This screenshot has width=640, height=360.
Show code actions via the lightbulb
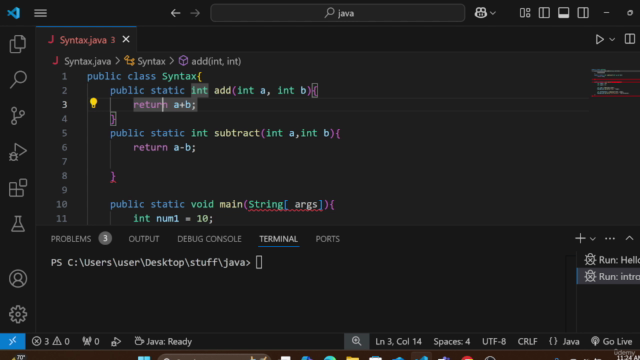tap(93, 103)
